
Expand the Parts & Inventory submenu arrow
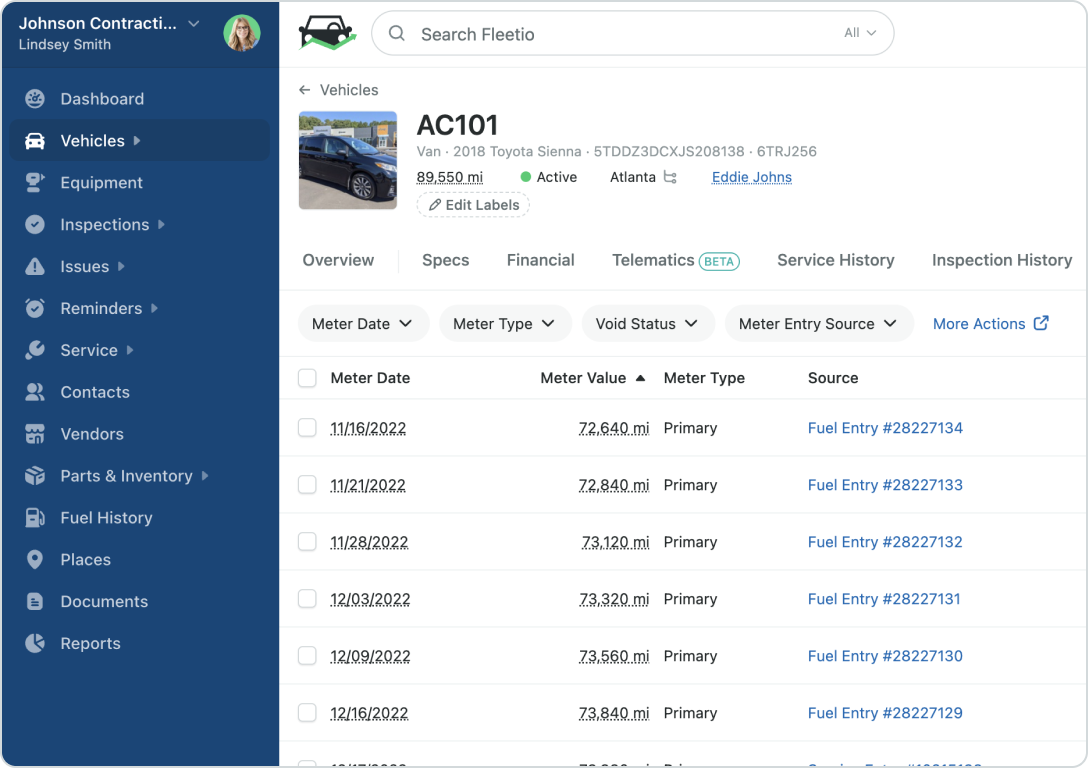(x=205, y=476)
